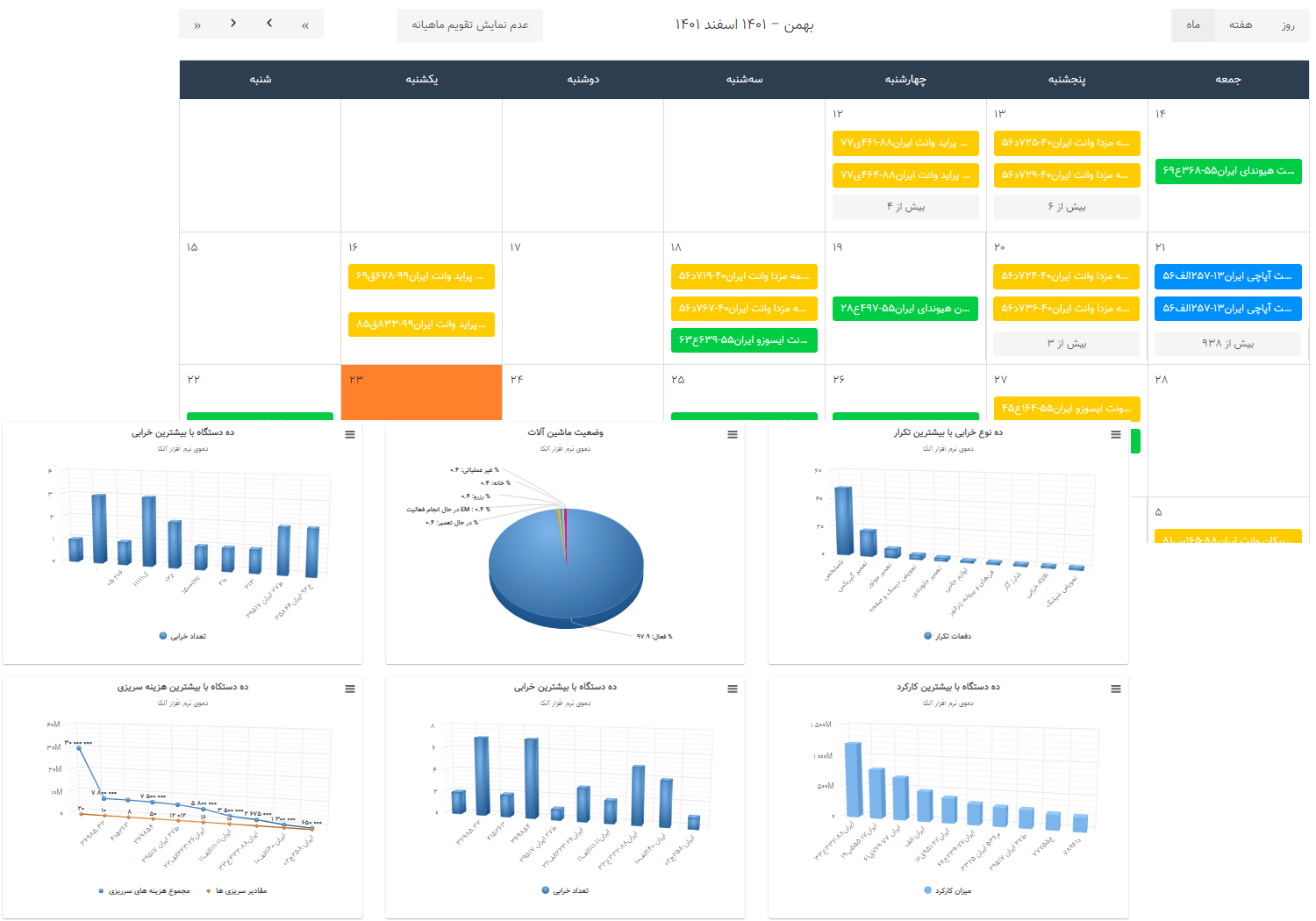The width and height of the screenshot is (1316, 921).
Task: Click the پنجشنبه column header
Action: point(1067,80)
